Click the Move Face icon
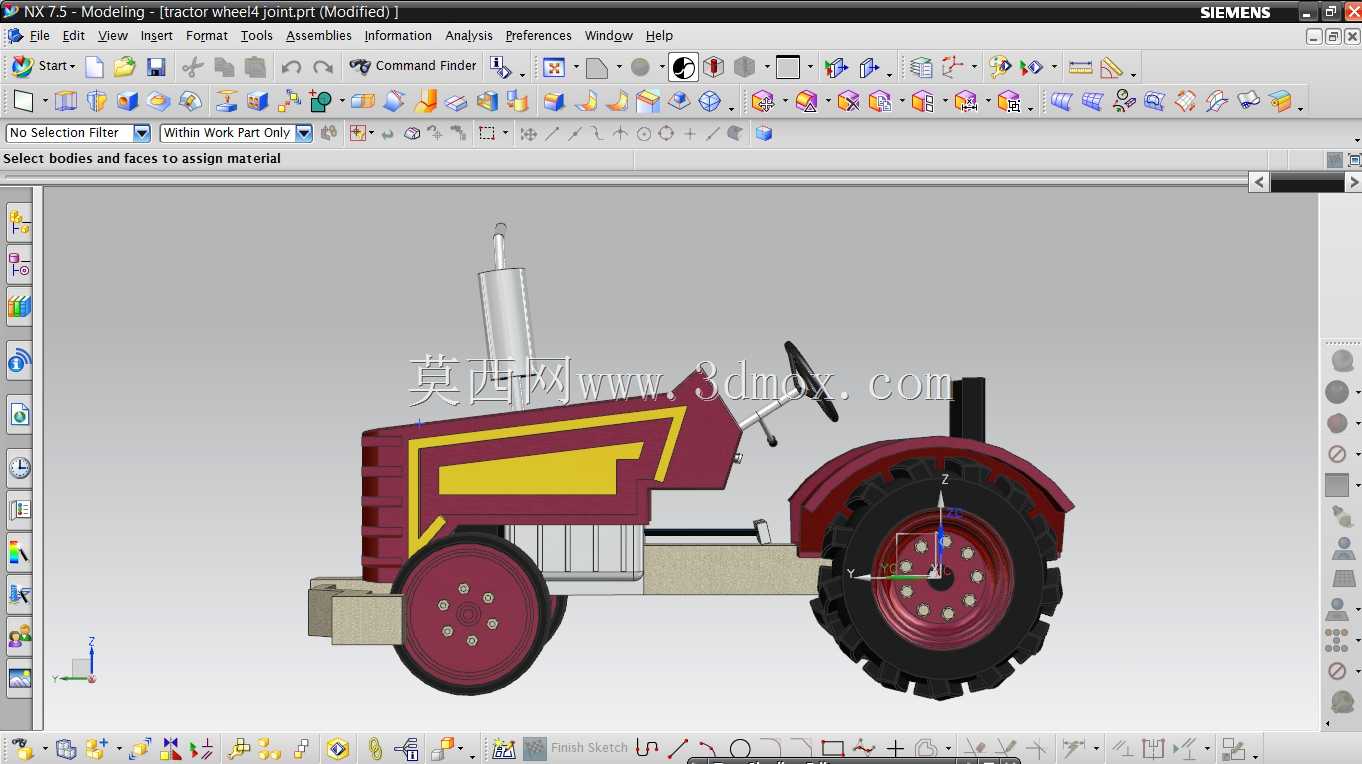The height and width of the screenshot is (764, 1362). point(763,101)
